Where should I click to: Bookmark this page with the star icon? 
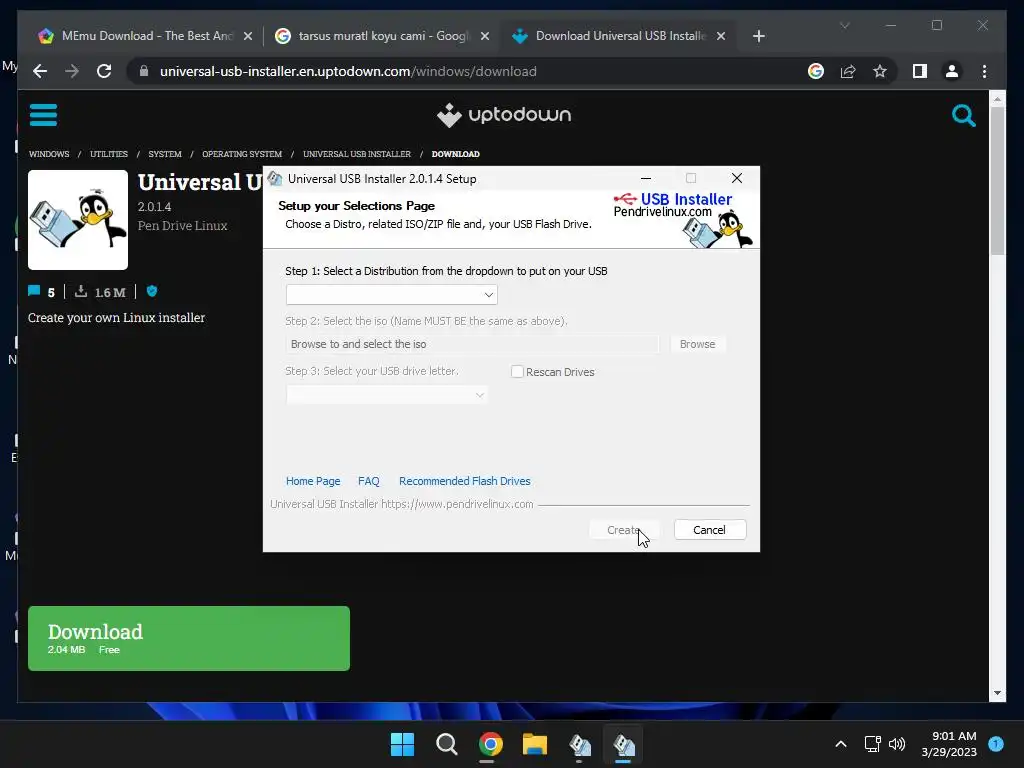880,71
